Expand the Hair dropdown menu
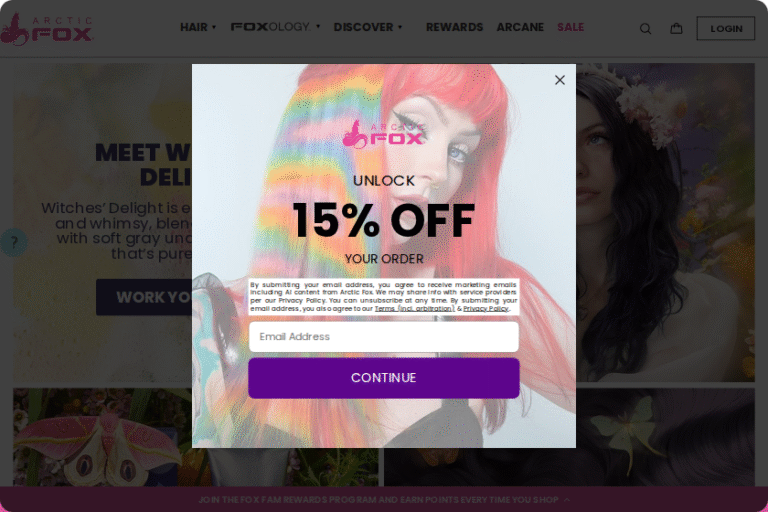This screenshot has height=512, width=768. pyautogui.click(x=198, y=27)
